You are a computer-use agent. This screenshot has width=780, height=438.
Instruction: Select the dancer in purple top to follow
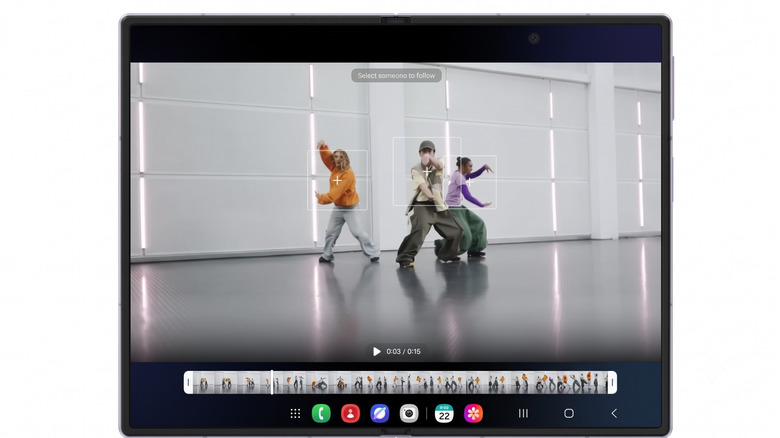tap(470, 182)
